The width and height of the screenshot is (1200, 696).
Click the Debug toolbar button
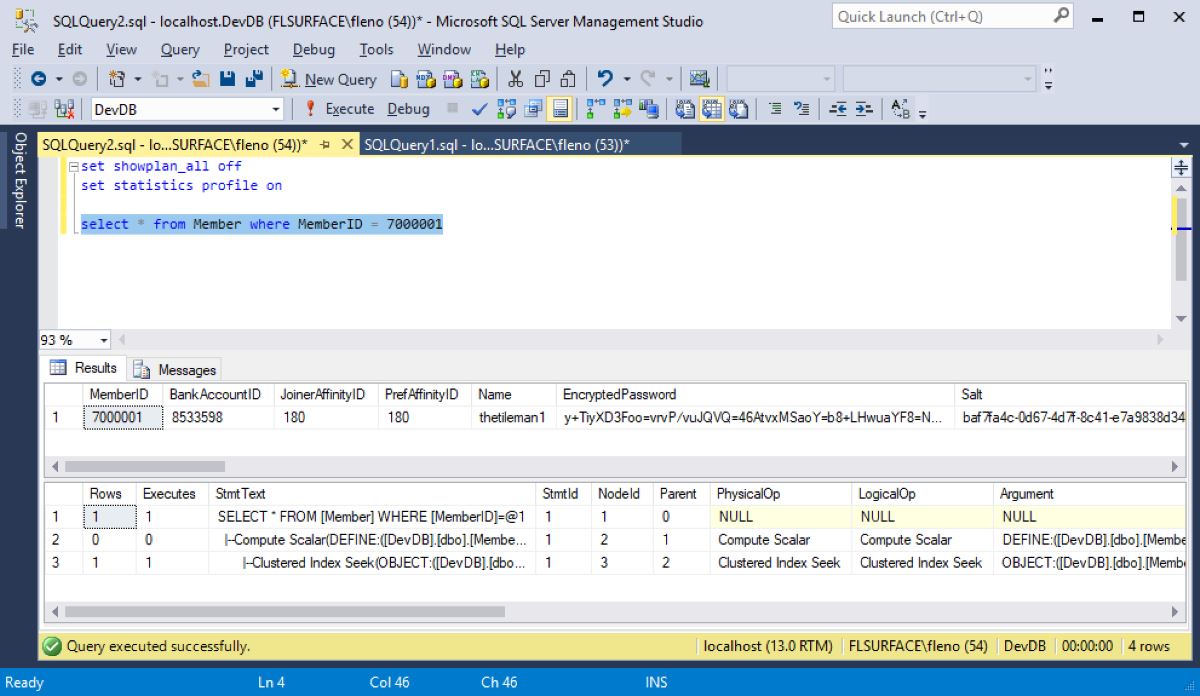pyautogui.click(x=408, y=109)
